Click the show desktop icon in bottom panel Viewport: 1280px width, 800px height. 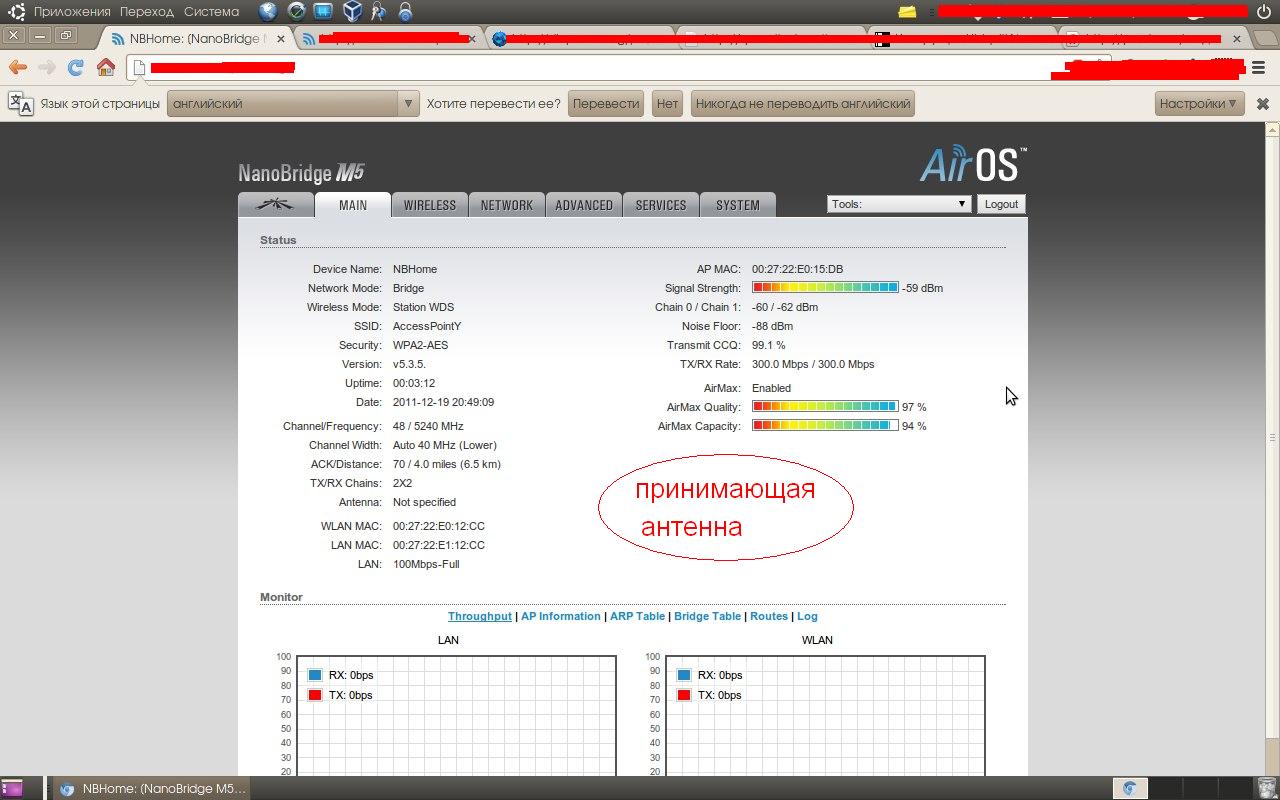click(x=13, y=788)
